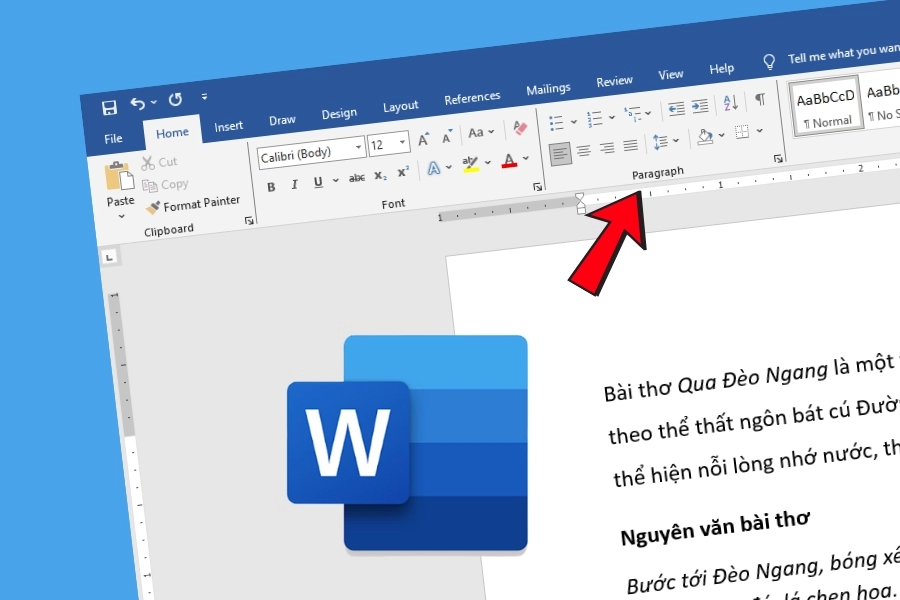This screenshot has width=900, height=600.
Task: Apply the yellow text highlight color
Action: pos(470,165)
